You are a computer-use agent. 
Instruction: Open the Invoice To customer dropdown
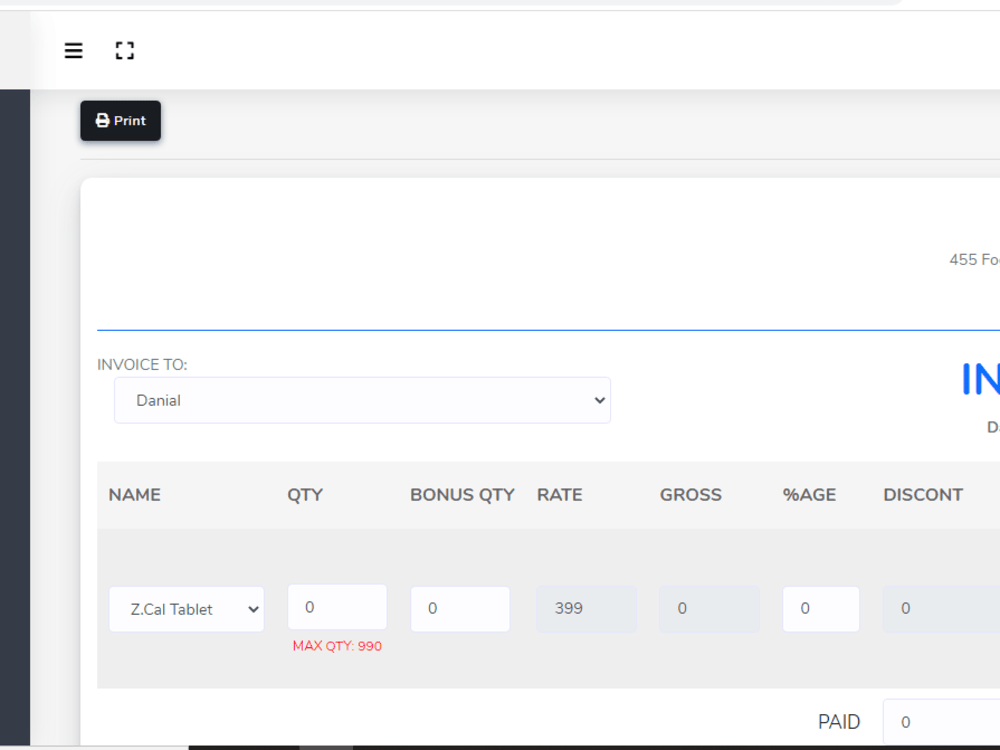(362, 400)
